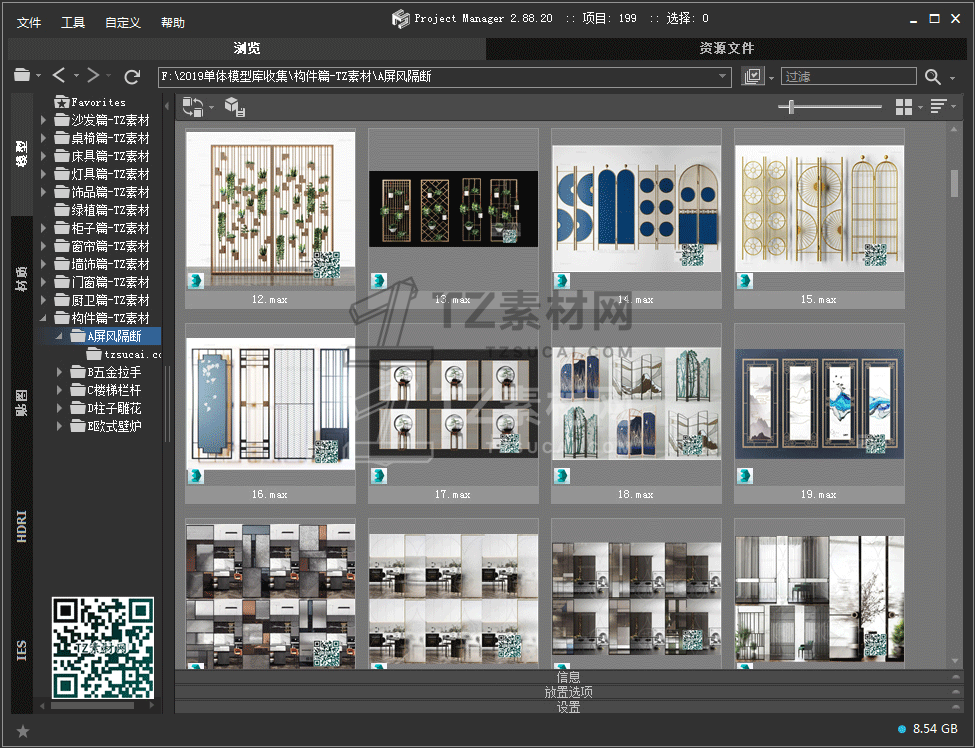The image size is (975, 748).
Task: Open the path address dropdown arrow
Action: [723, 76]
